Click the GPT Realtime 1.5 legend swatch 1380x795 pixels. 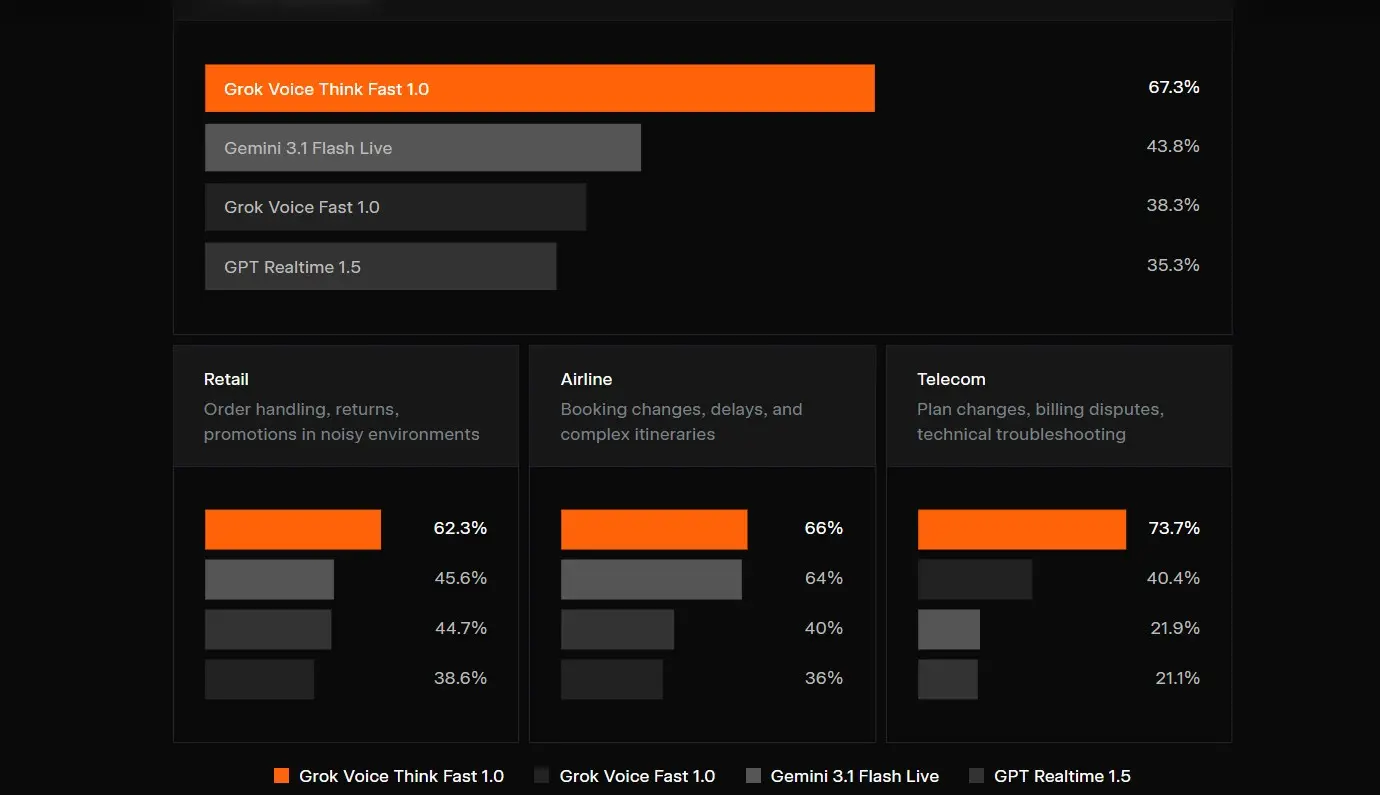976,776
